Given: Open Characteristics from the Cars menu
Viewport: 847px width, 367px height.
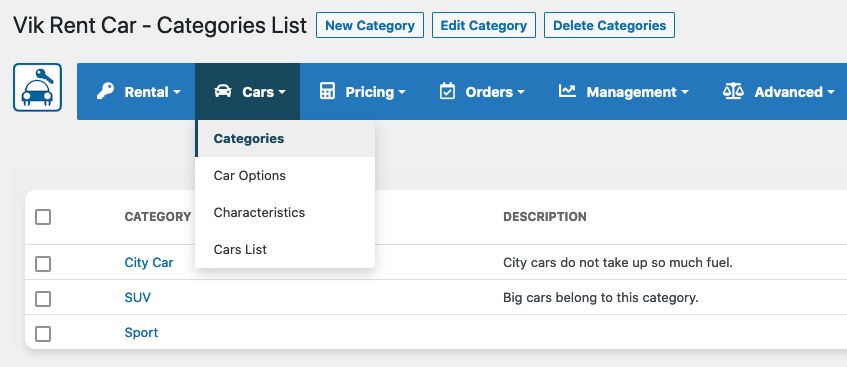Looking at the screenshot, I should tap(285, 212).
